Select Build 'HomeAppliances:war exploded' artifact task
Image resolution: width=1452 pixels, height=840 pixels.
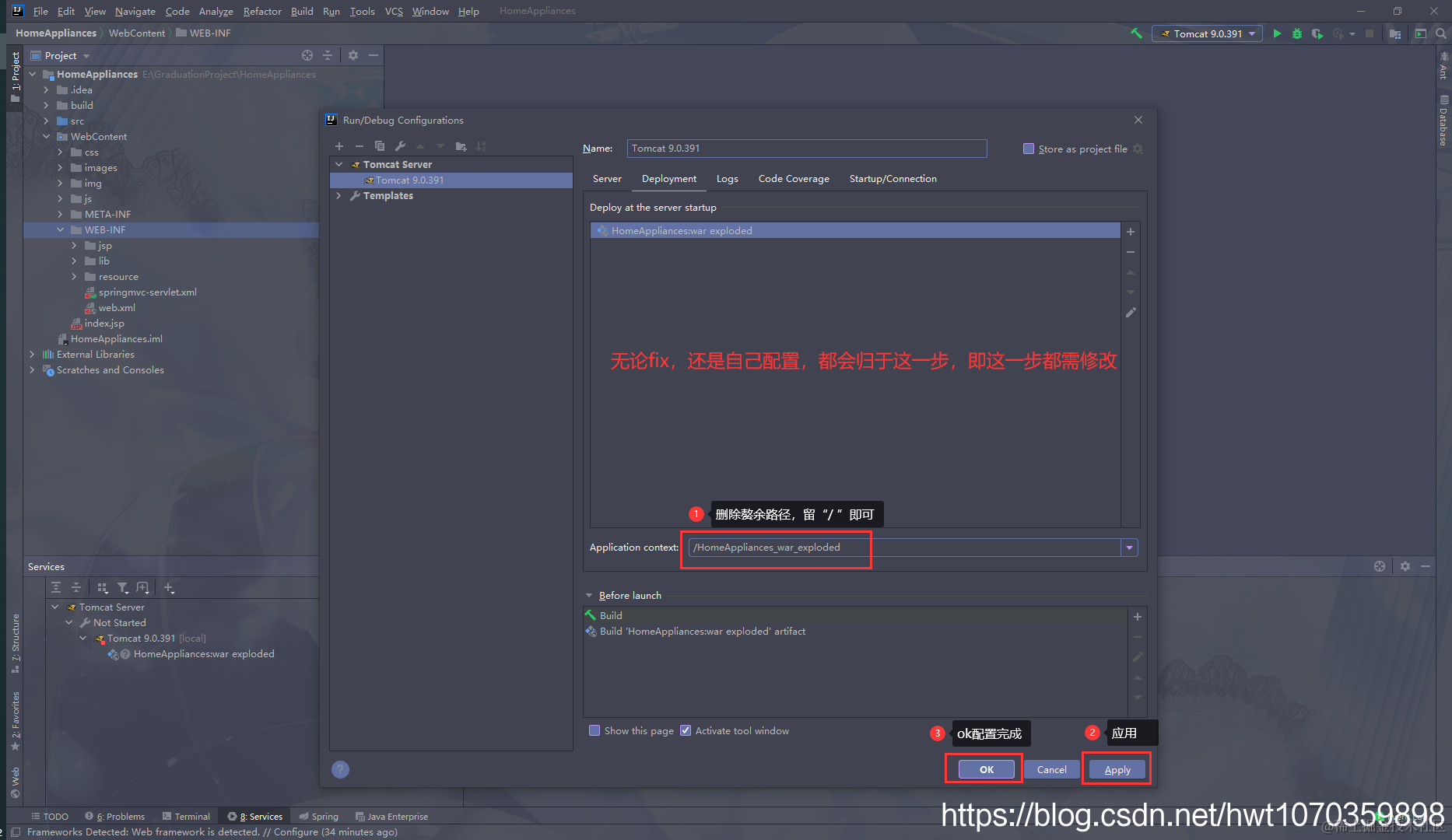pos(702,631)
